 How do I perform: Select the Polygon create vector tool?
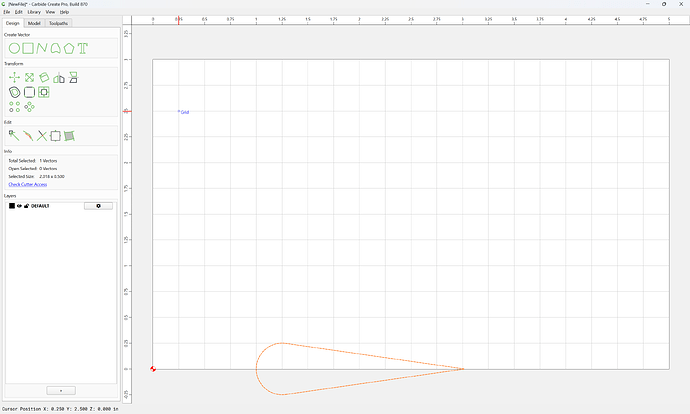69,48
